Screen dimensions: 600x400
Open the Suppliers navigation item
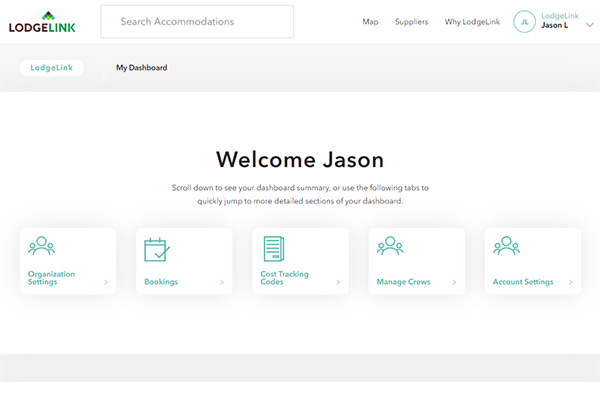(x=411, y=22)
